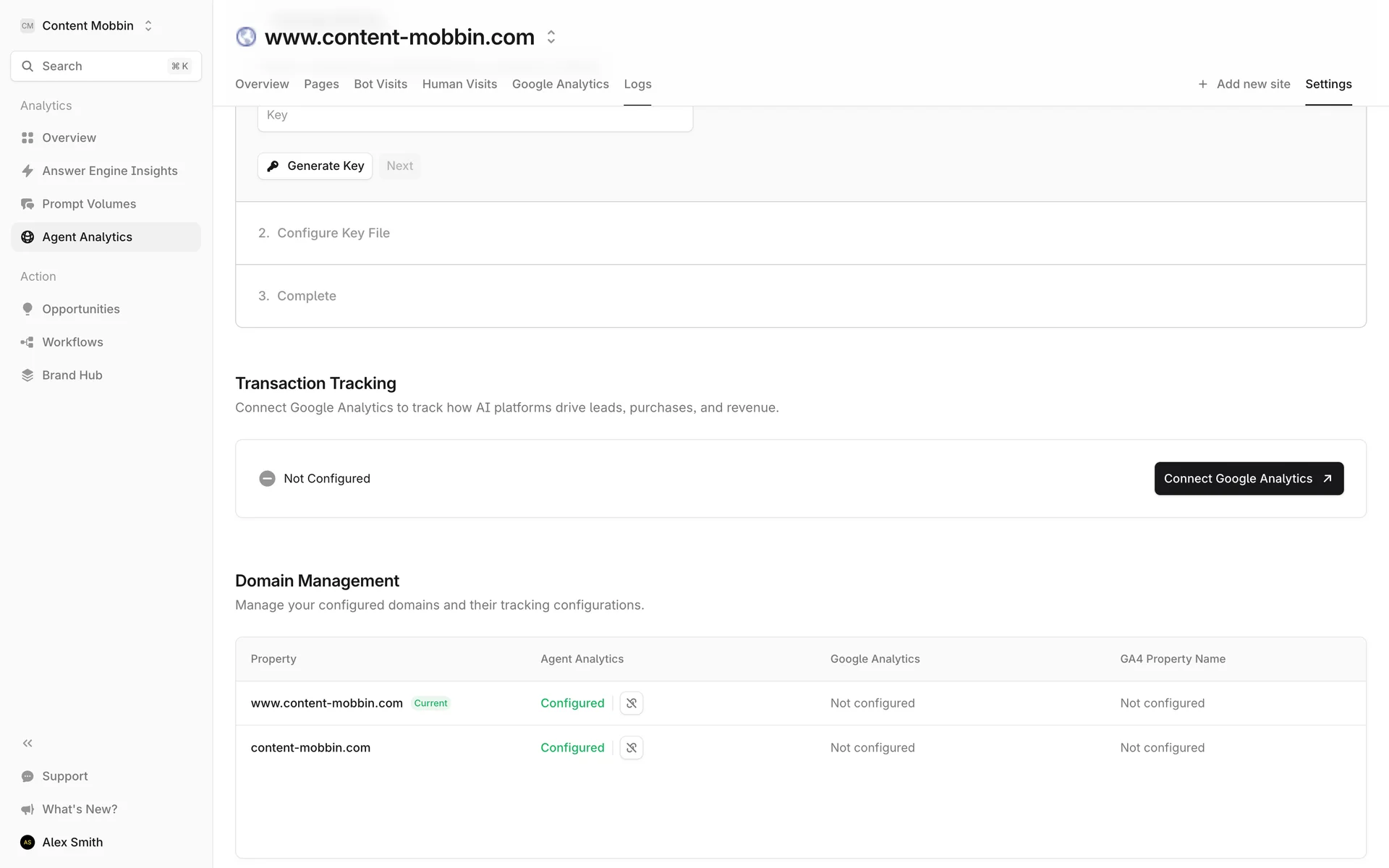This screenshot has width=1389, height=868.
Task: Open the Google Analytics tab
Action: tap(560, 84)
